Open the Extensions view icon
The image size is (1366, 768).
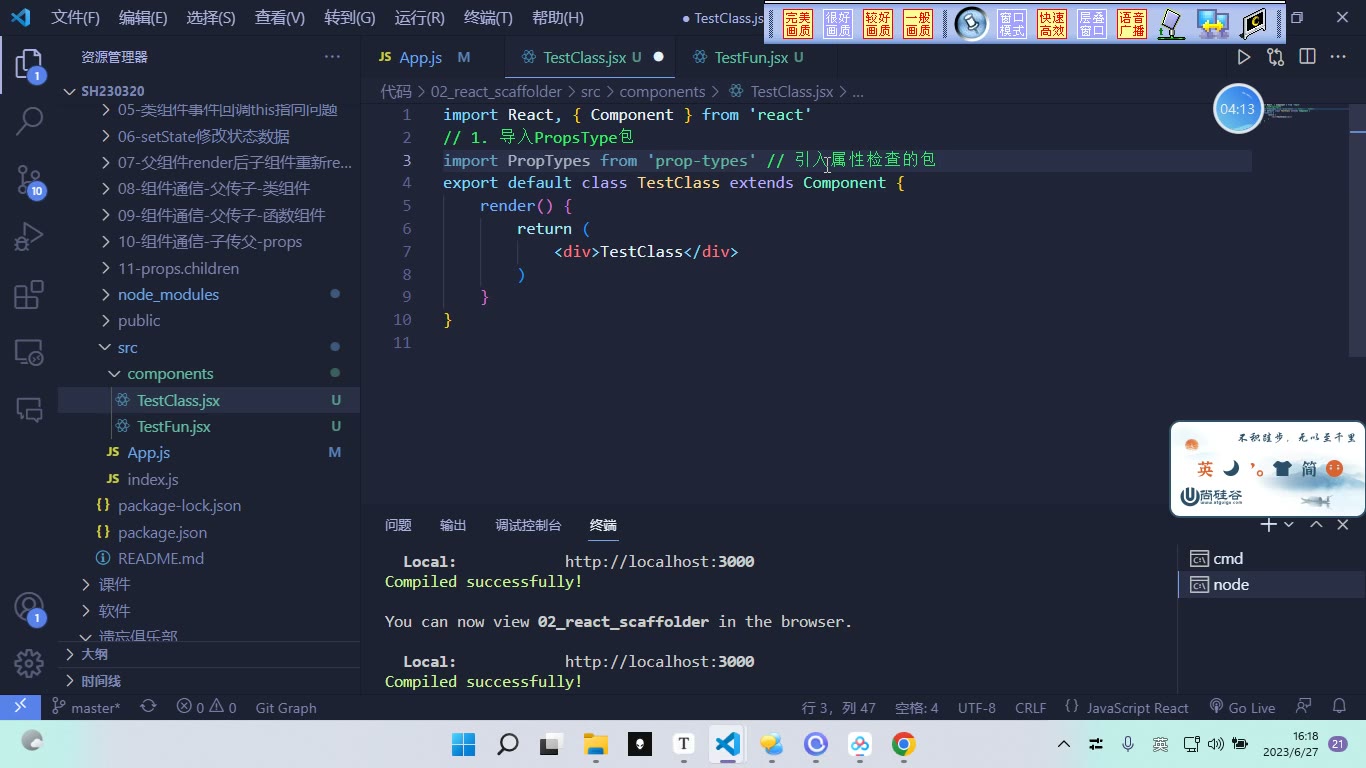[x=29, y=295]
